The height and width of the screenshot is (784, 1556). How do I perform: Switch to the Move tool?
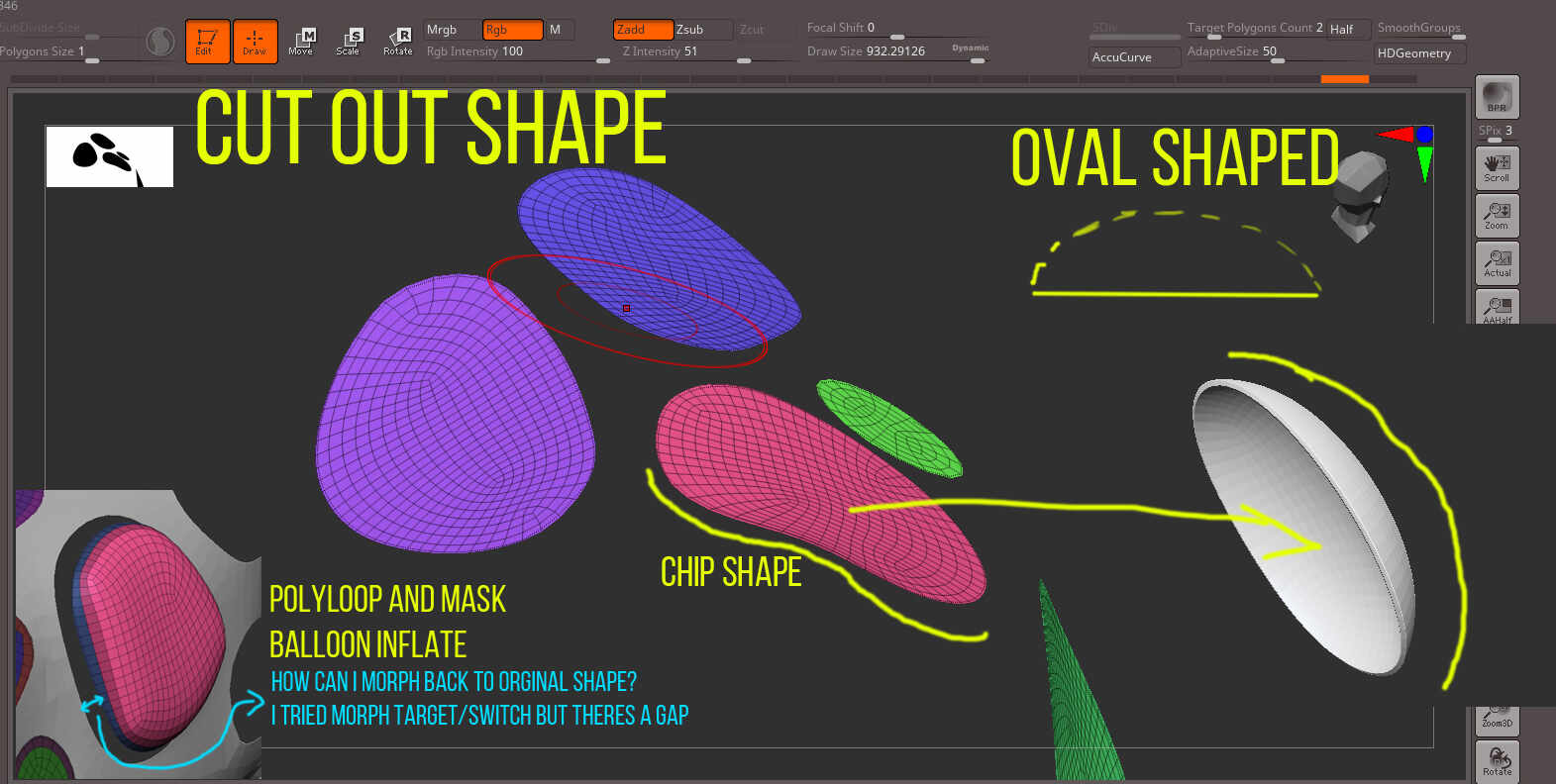pos(301,42)
